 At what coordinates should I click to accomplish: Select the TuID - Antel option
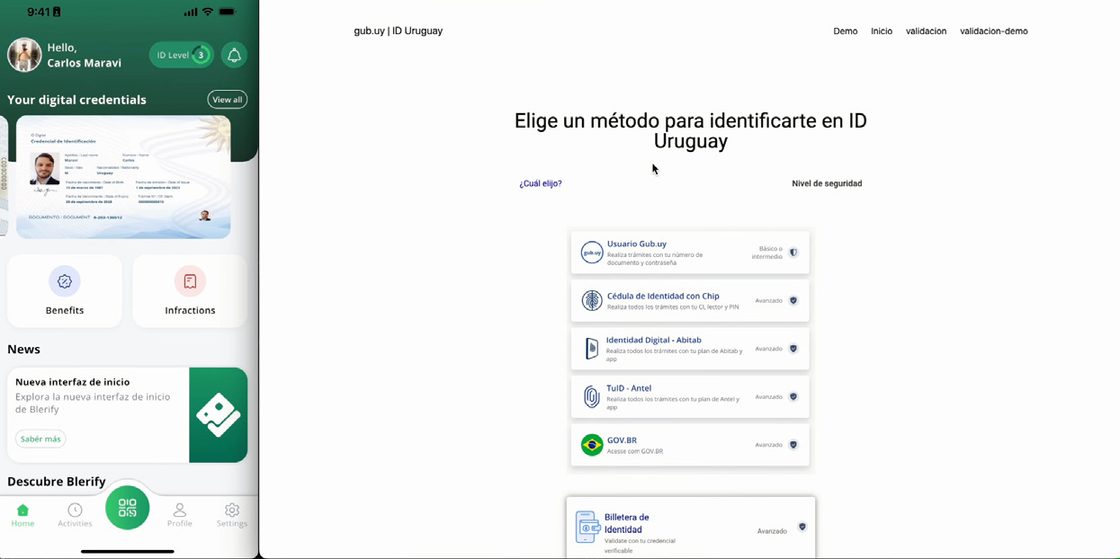tap(690, 397)
